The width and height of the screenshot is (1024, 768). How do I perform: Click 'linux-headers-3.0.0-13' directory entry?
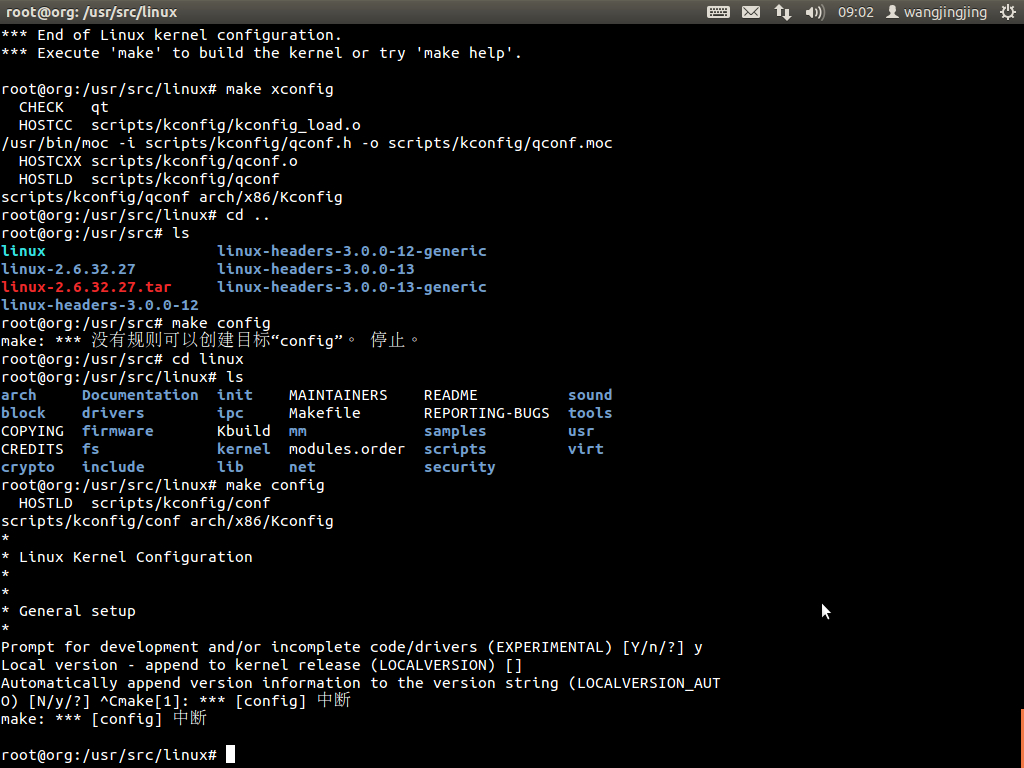coord(316,269)
